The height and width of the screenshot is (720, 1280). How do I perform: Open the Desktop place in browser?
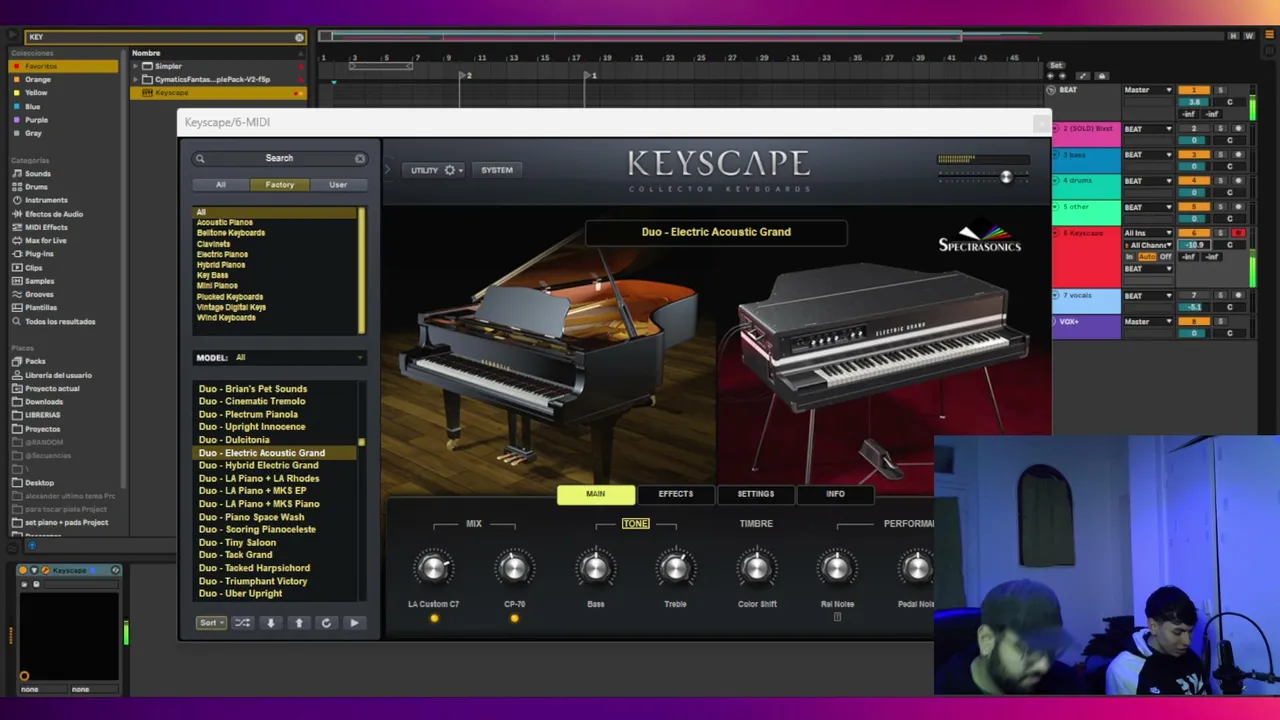point(40,482)
